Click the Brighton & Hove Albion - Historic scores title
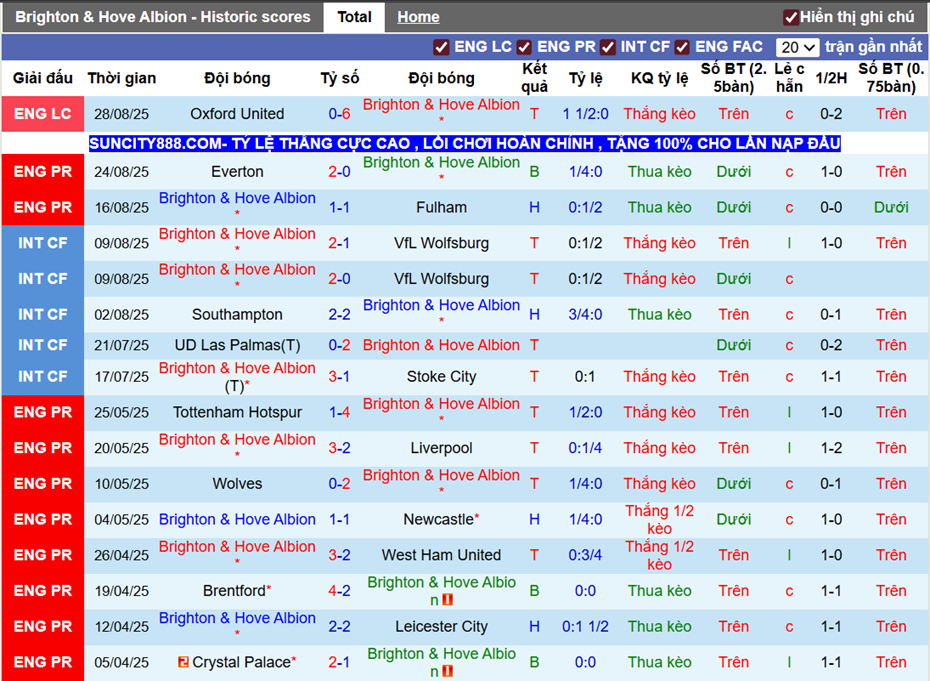This screenshot has height=681, width=930. click(163, 17)
